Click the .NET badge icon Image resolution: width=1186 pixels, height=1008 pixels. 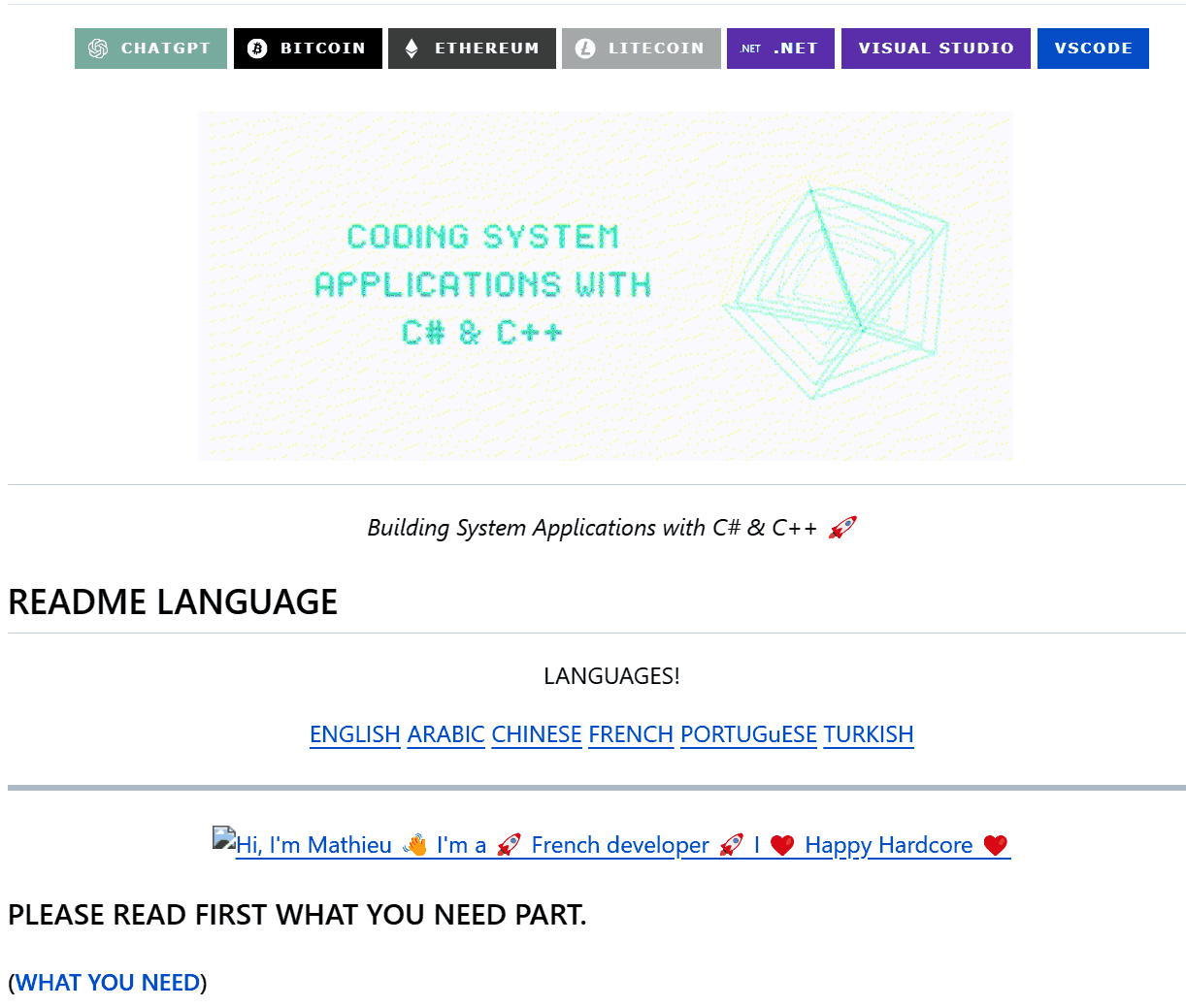pos(747,47)
